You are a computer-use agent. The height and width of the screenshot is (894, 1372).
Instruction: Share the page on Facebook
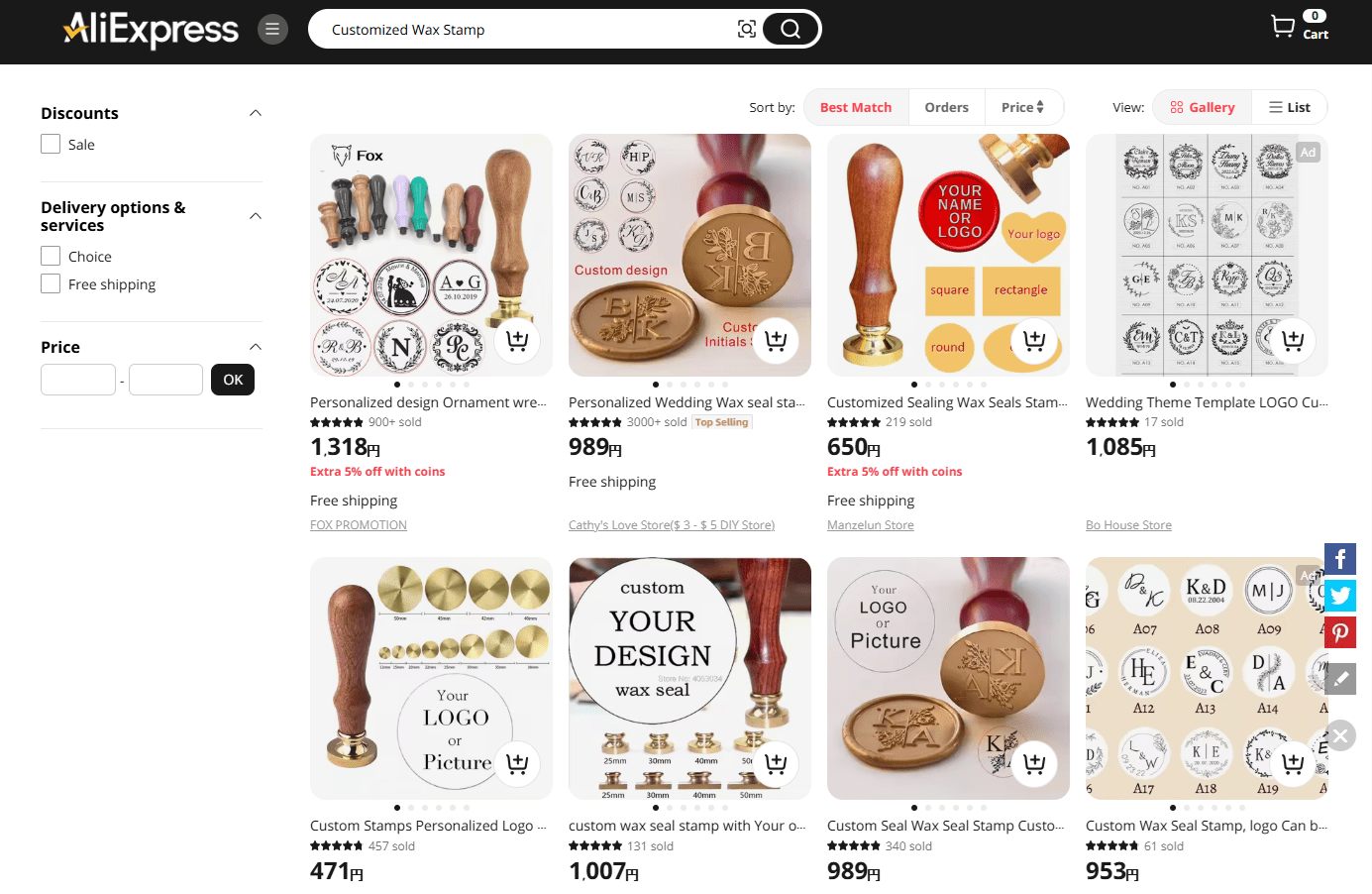[x=1340, y=559]
